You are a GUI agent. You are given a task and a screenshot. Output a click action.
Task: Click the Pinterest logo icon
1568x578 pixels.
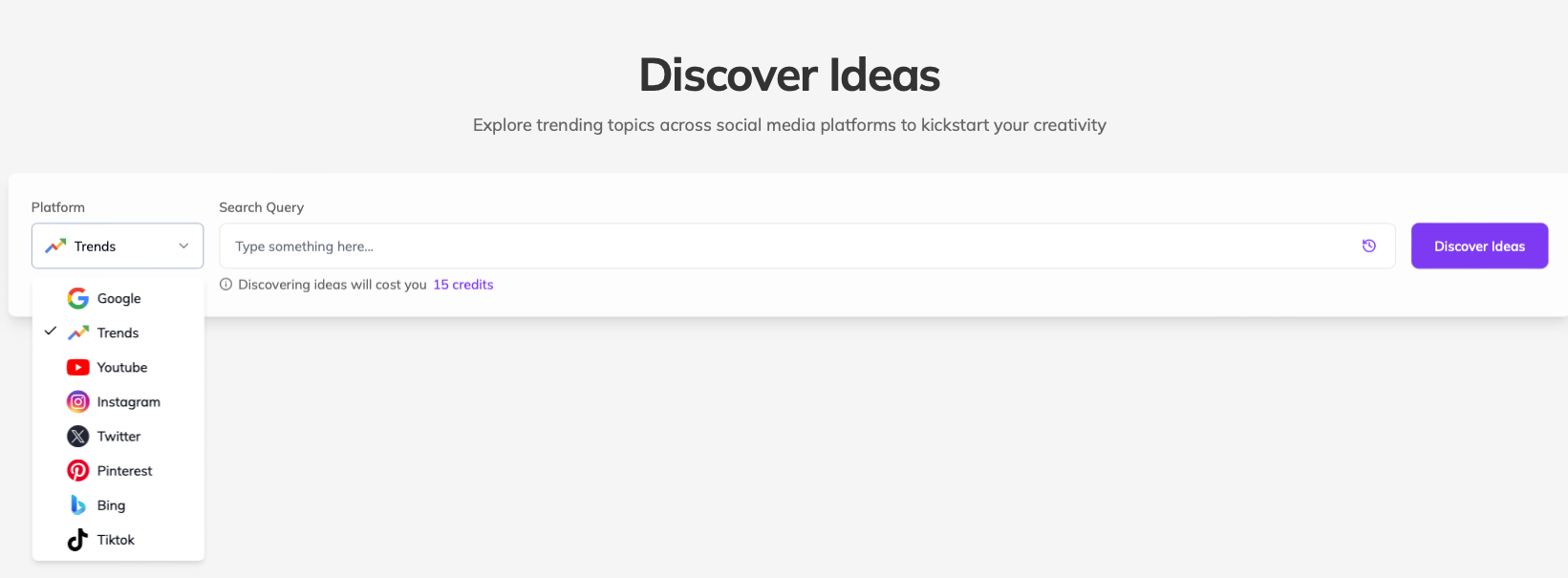(78, 471)
